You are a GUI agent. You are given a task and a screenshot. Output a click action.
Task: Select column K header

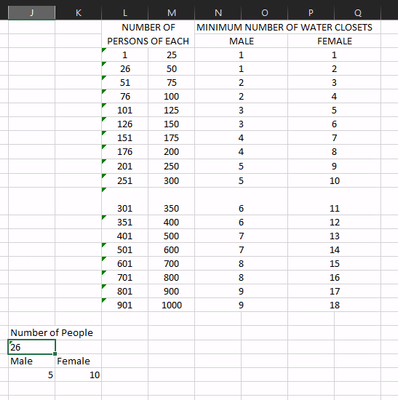tap(78, 13)
